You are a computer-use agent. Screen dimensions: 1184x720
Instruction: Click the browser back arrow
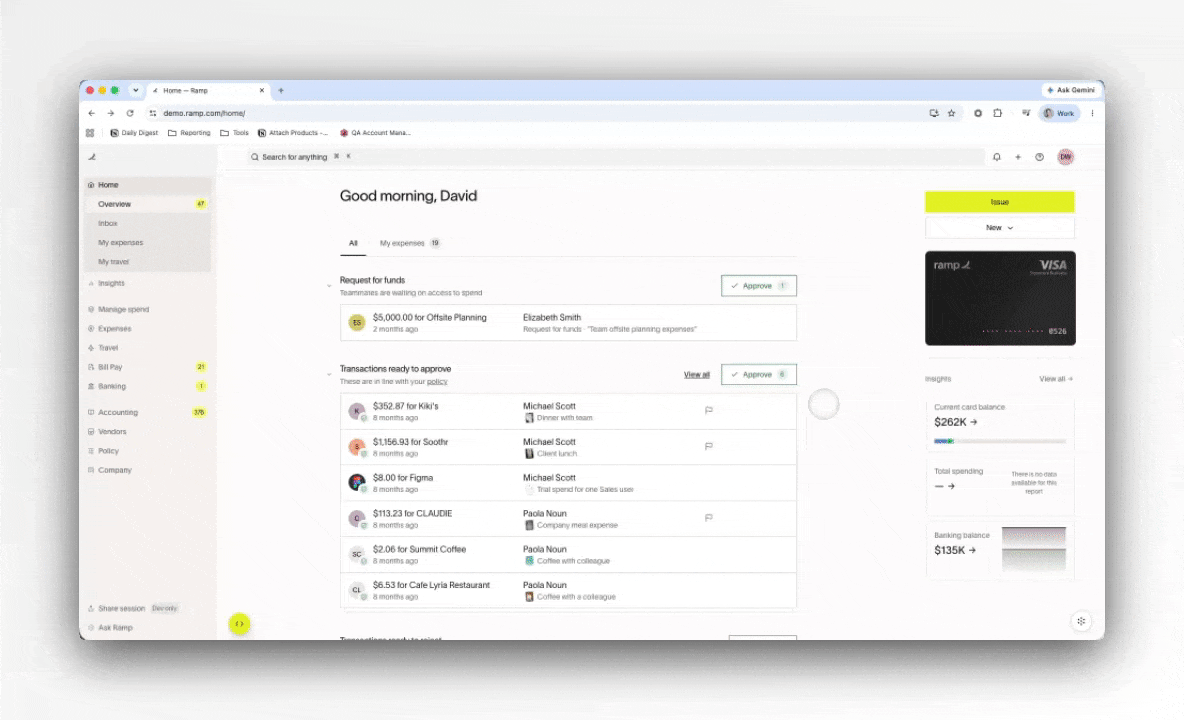[92, 113]
